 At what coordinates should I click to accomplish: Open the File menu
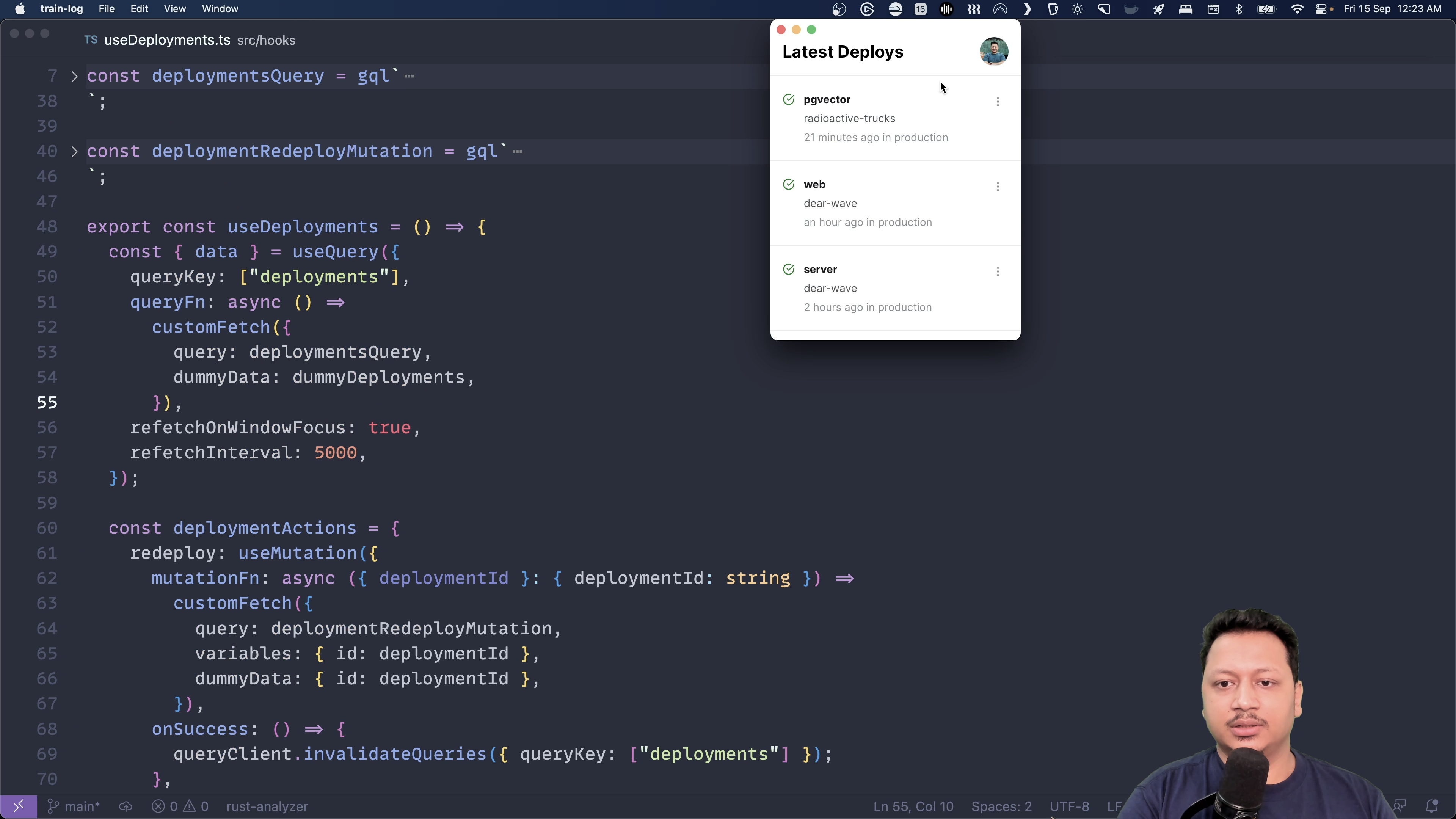click(106, 8)
